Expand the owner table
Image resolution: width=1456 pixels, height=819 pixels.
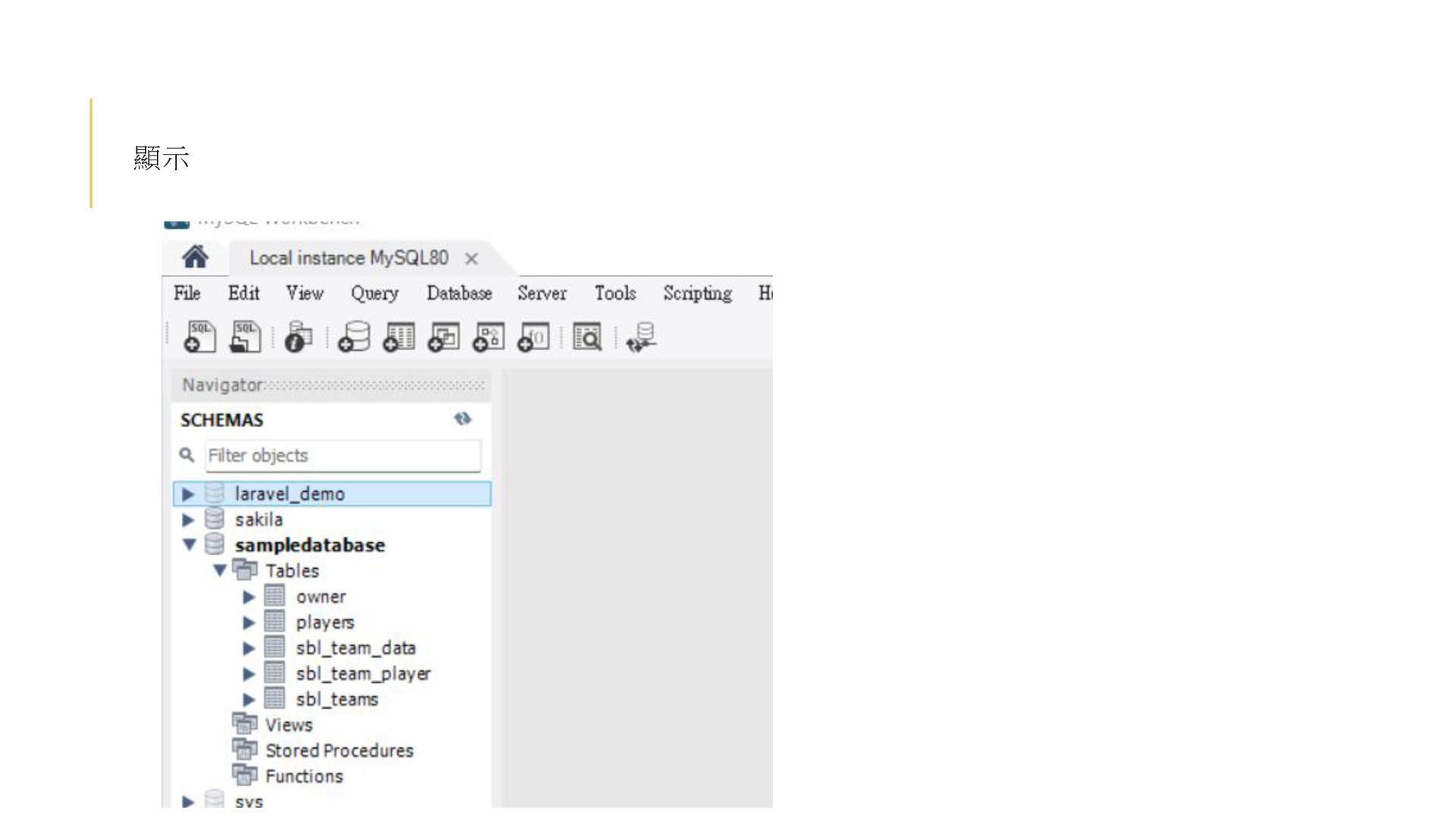pos(249,598)
